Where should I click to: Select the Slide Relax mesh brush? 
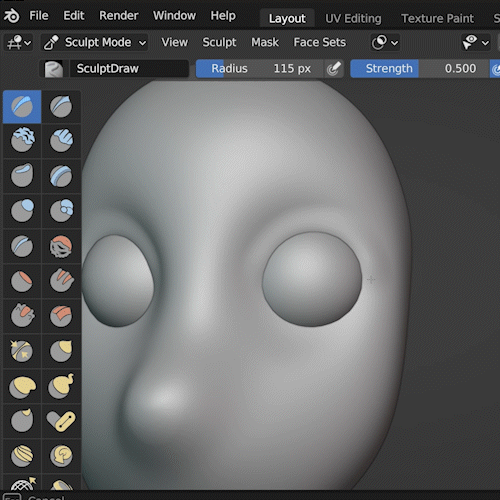(22, 483)
